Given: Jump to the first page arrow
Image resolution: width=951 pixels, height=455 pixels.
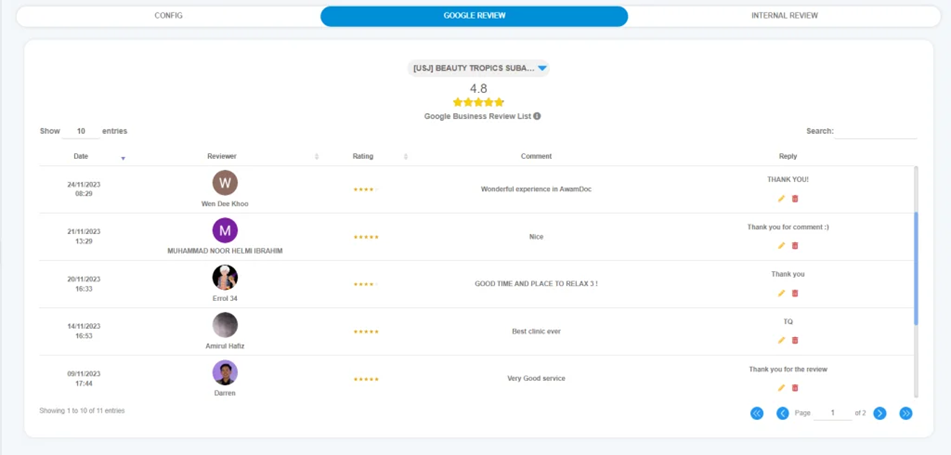Looking at the screenshot, I should [757, 413].
